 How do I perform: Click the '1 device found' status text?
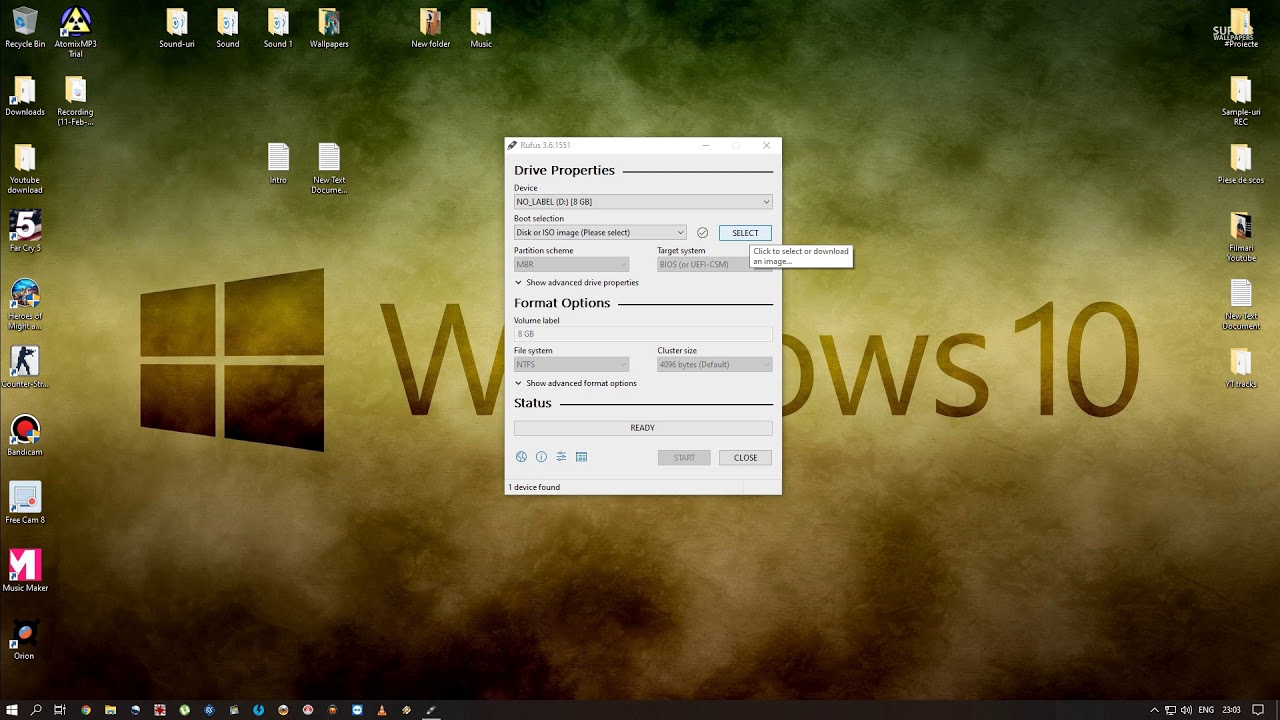coord(534,487)
